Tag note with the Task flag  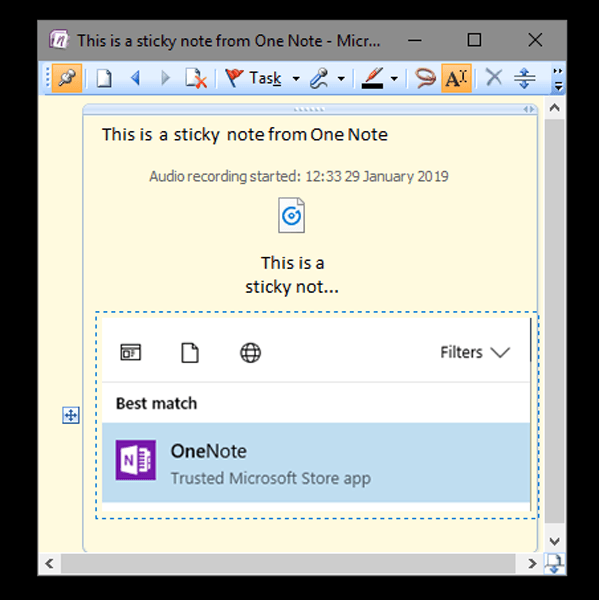point(253,78)
